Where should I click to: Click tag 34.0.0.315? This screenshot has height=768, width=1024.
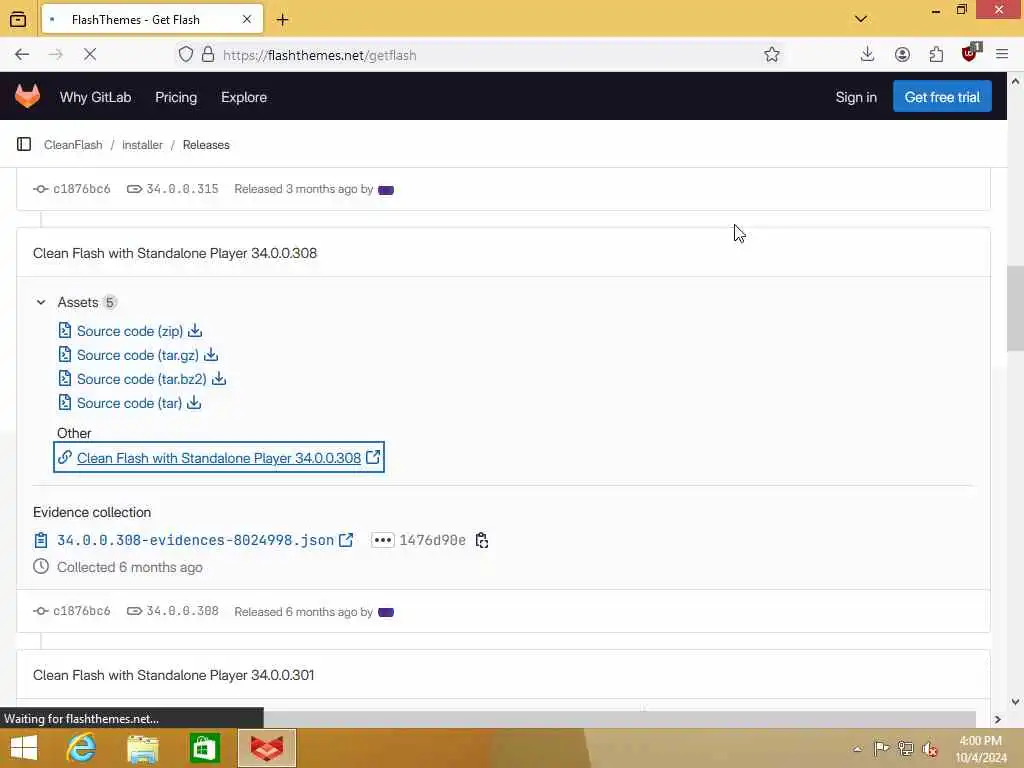point(182,189)
